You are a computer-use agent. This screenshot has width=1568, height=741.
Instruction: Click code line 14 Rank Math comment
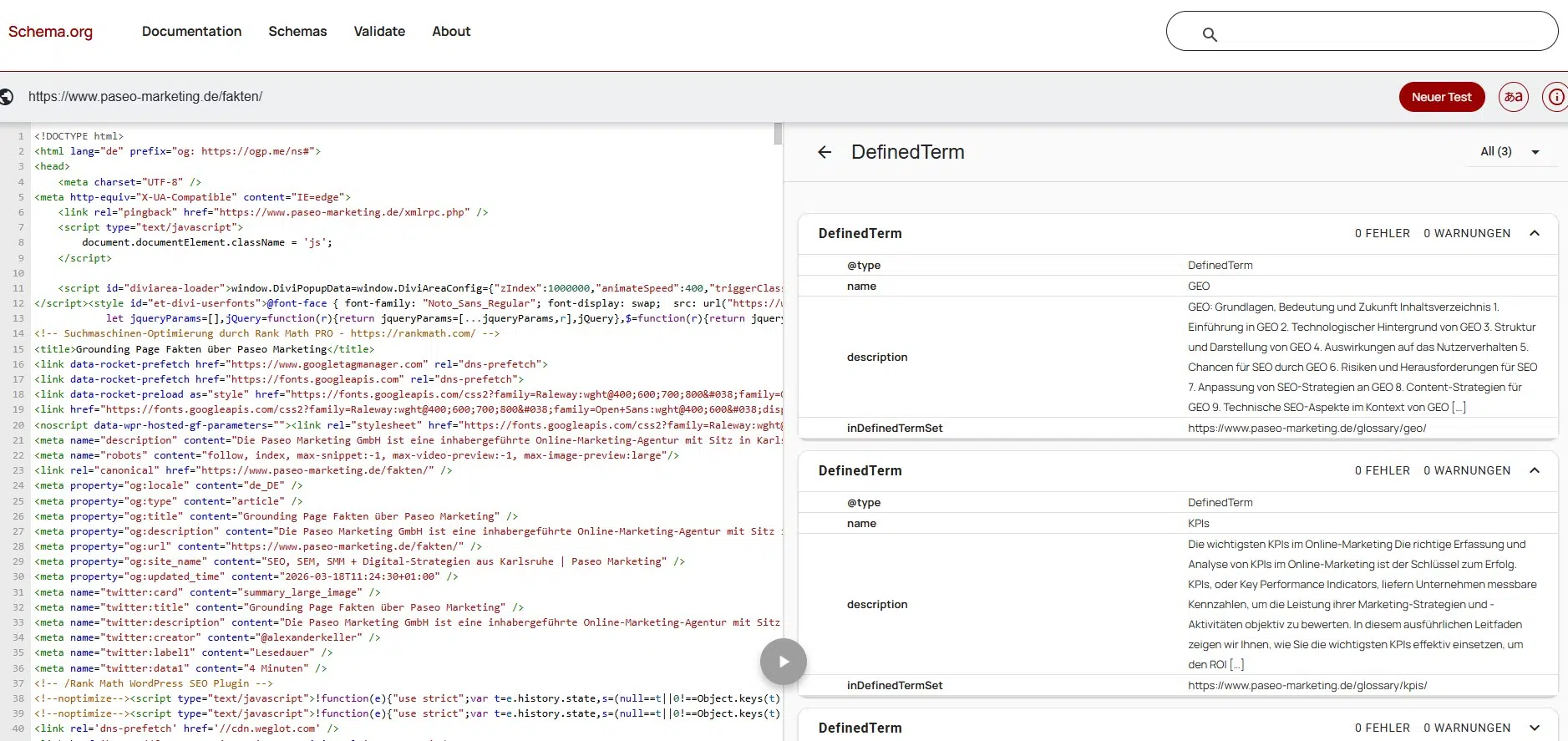point(267,333)
